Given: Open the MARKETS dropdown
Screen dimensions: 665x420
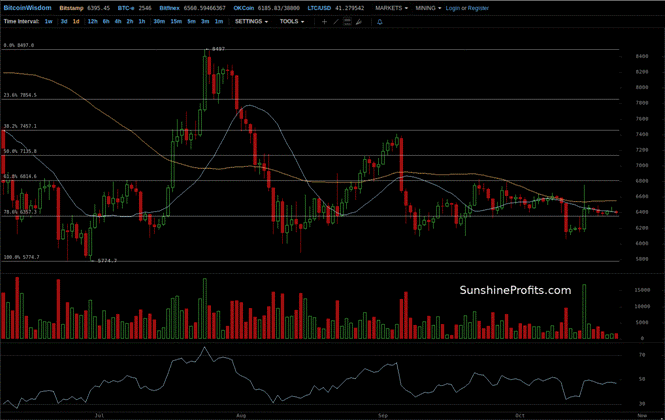Looking at the screenshot, I should tap(392, 7).
